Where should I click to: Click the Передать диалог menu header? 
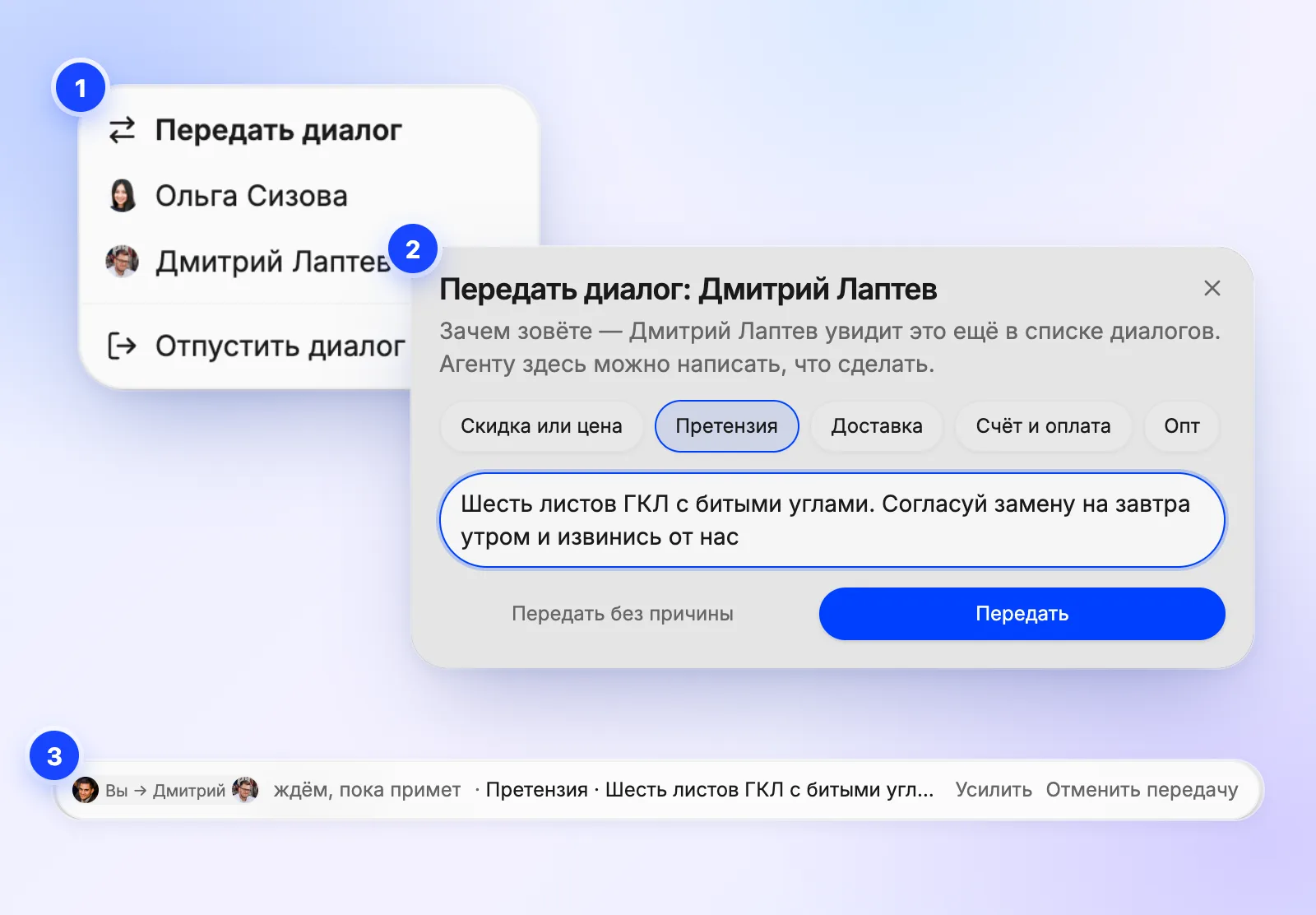pos(278,130)
